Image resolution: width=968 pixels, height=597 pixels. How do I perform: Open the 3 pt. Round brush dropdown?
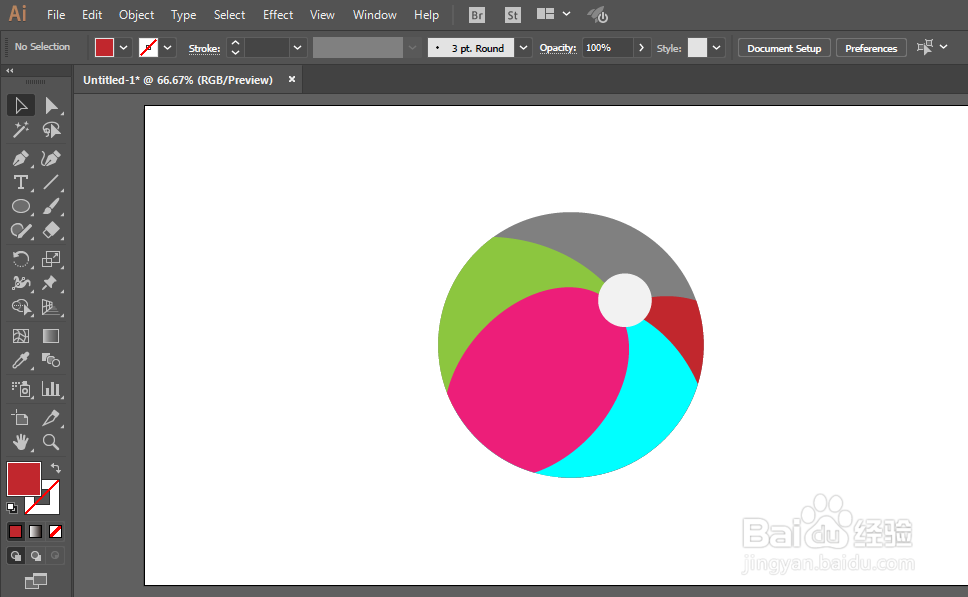(524, 48)
